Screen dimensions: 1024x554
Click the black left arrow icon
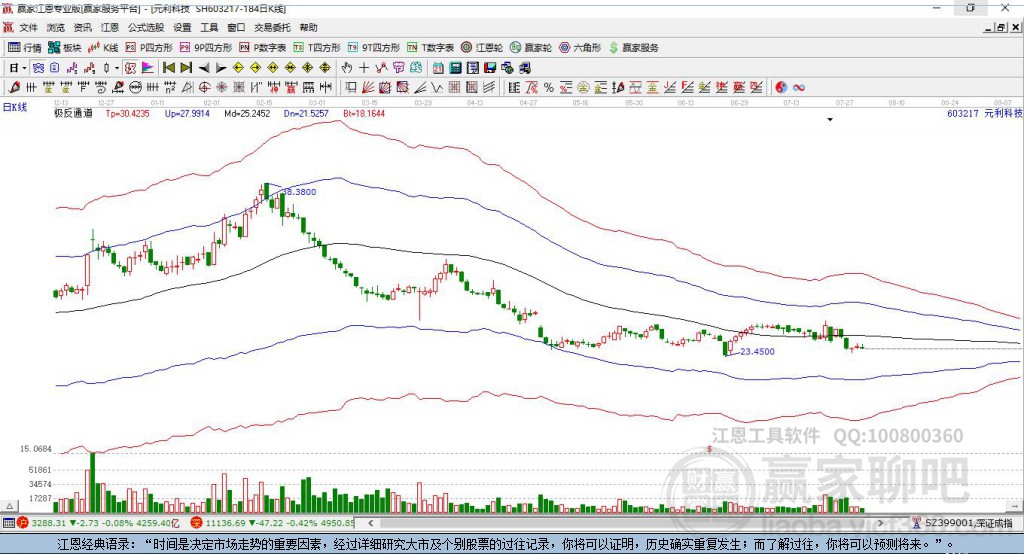point(204,68)
